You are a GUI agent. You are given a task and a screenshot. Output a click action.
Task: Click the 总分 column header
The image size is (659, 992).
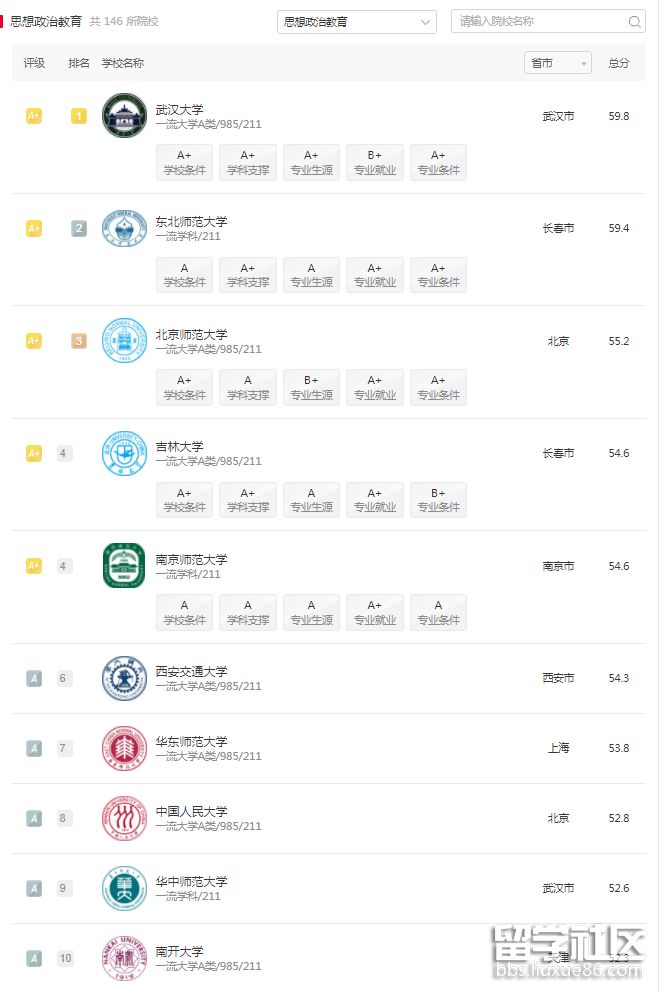click(619, 63)
